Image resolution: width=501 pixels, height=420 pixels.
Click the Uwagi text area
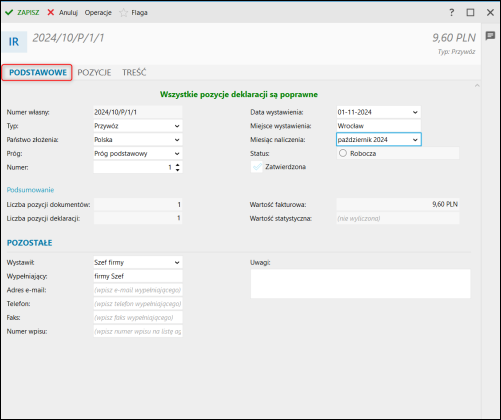pos(360,284)
